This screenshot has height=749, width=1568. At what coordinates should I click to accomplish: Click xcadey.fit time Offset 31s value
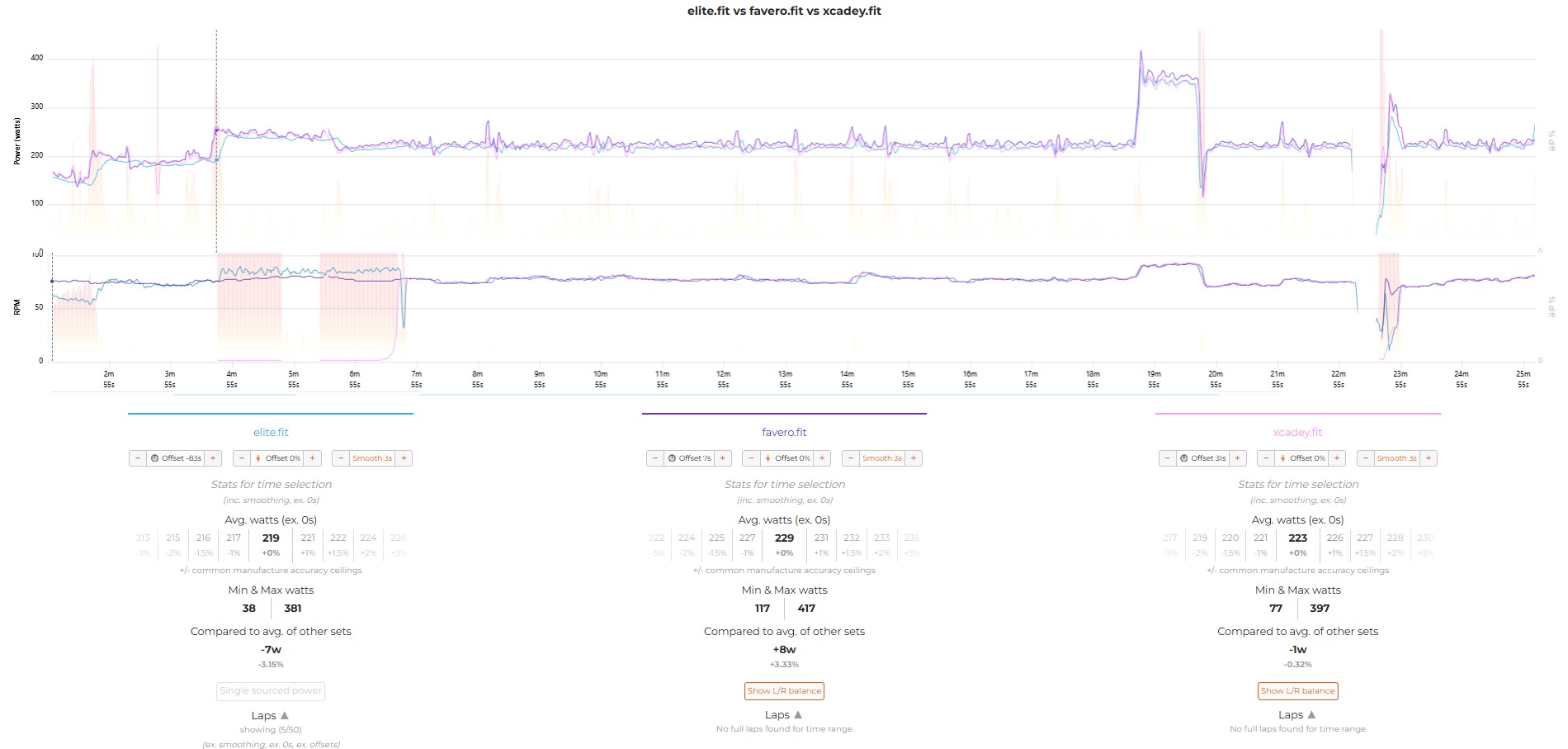1202,458
